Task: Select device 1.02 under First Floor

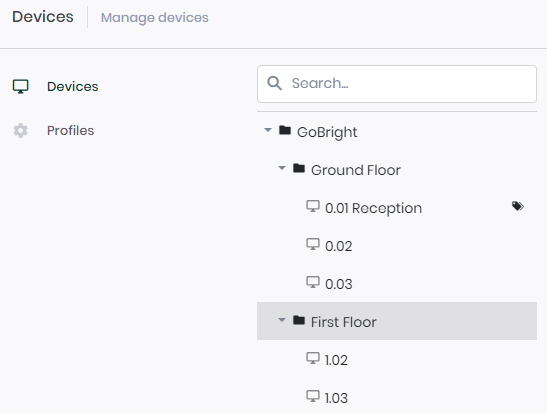Action: [397, 360]
